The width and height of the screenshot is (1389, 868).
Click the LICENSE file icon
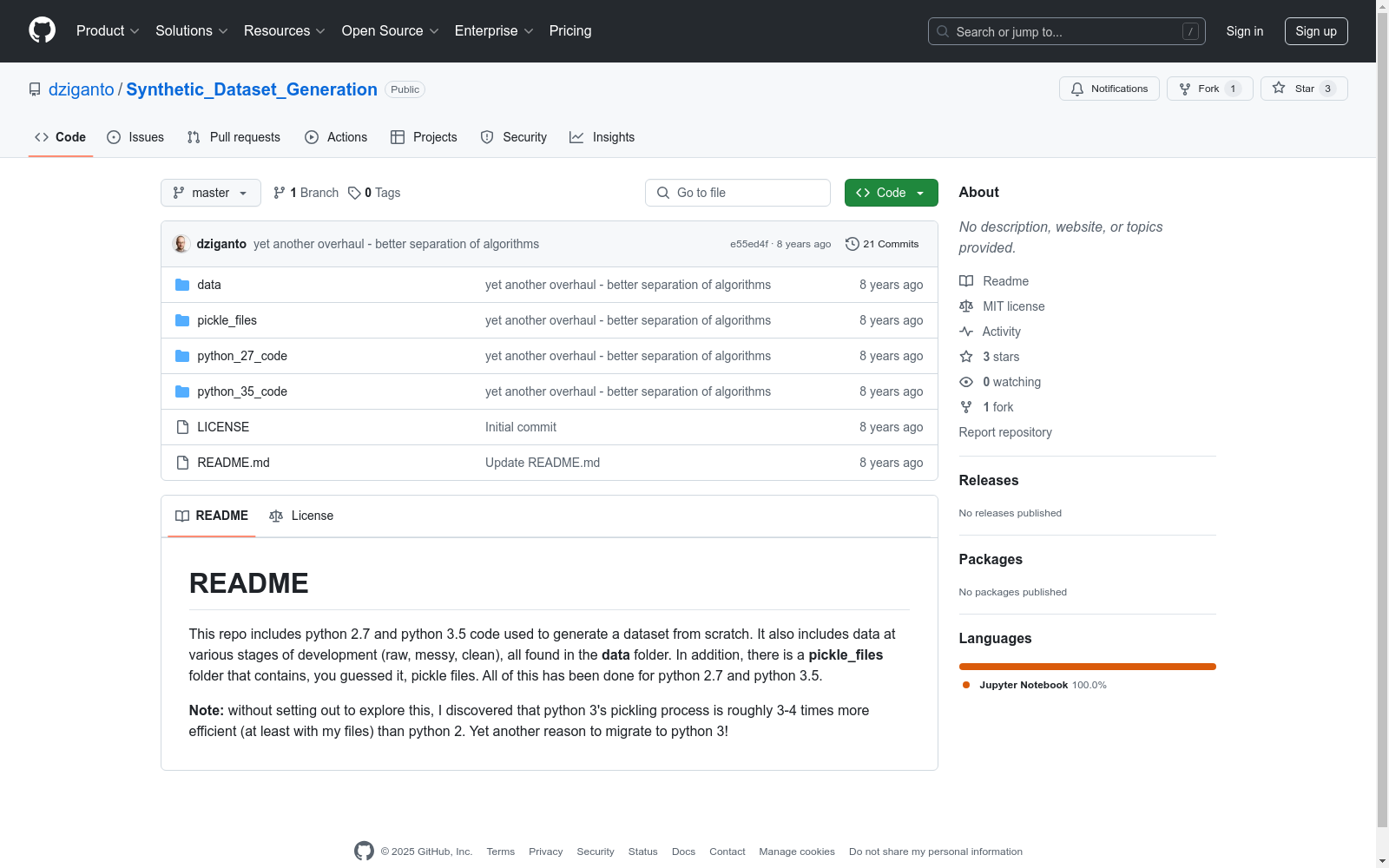[x=182, y=427]
